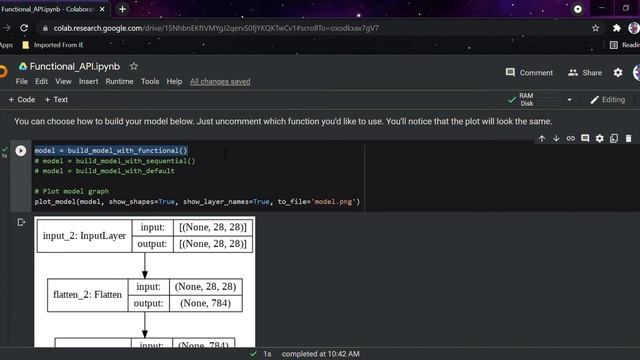
Task: Move cell down with arrow icon
Action: [x=556, y=138]
